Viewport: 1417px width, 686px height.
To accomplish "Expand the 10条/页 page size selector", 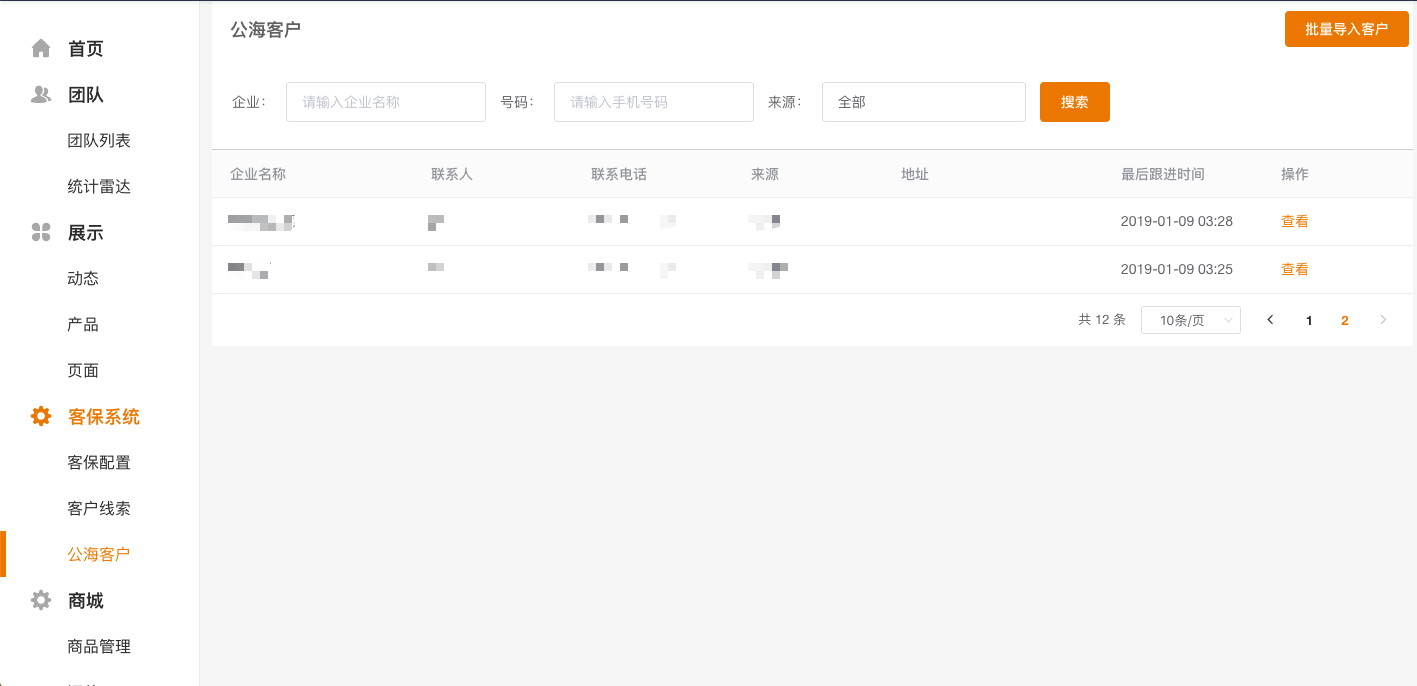I will pos(1190,320).
